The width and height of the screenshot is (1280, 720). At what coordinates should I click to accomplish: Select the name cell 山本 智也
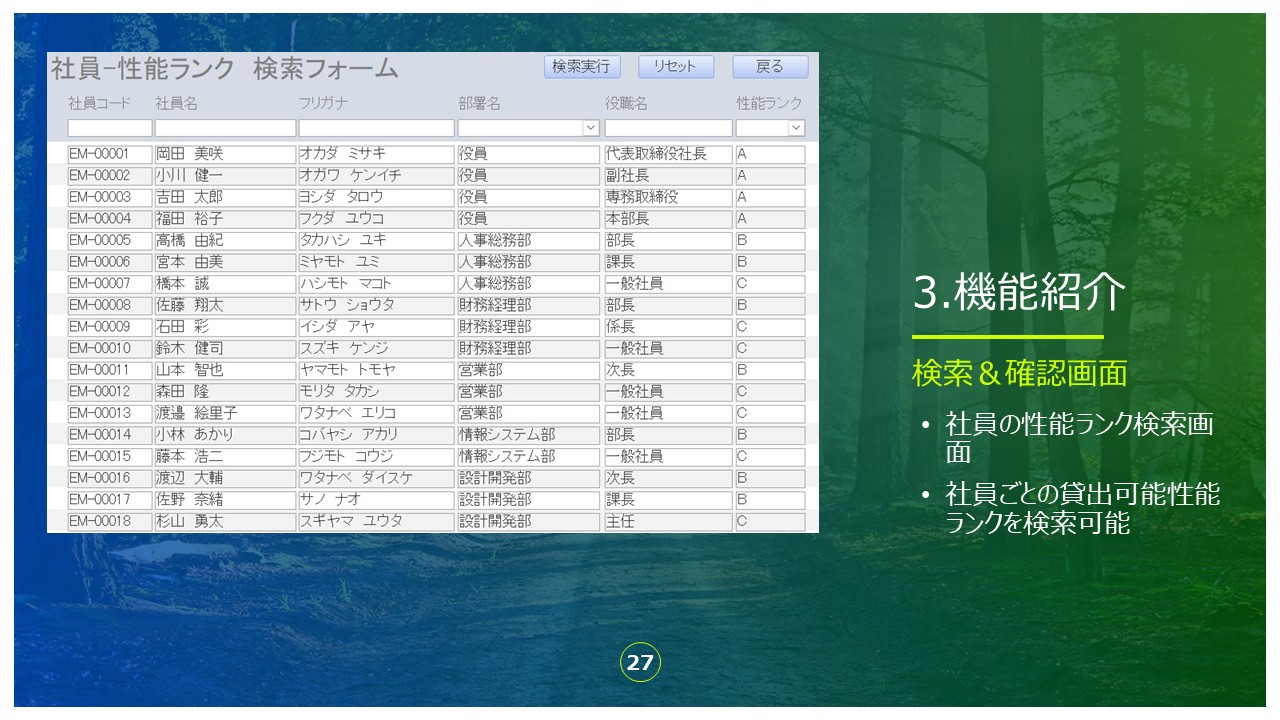[225, 370]
